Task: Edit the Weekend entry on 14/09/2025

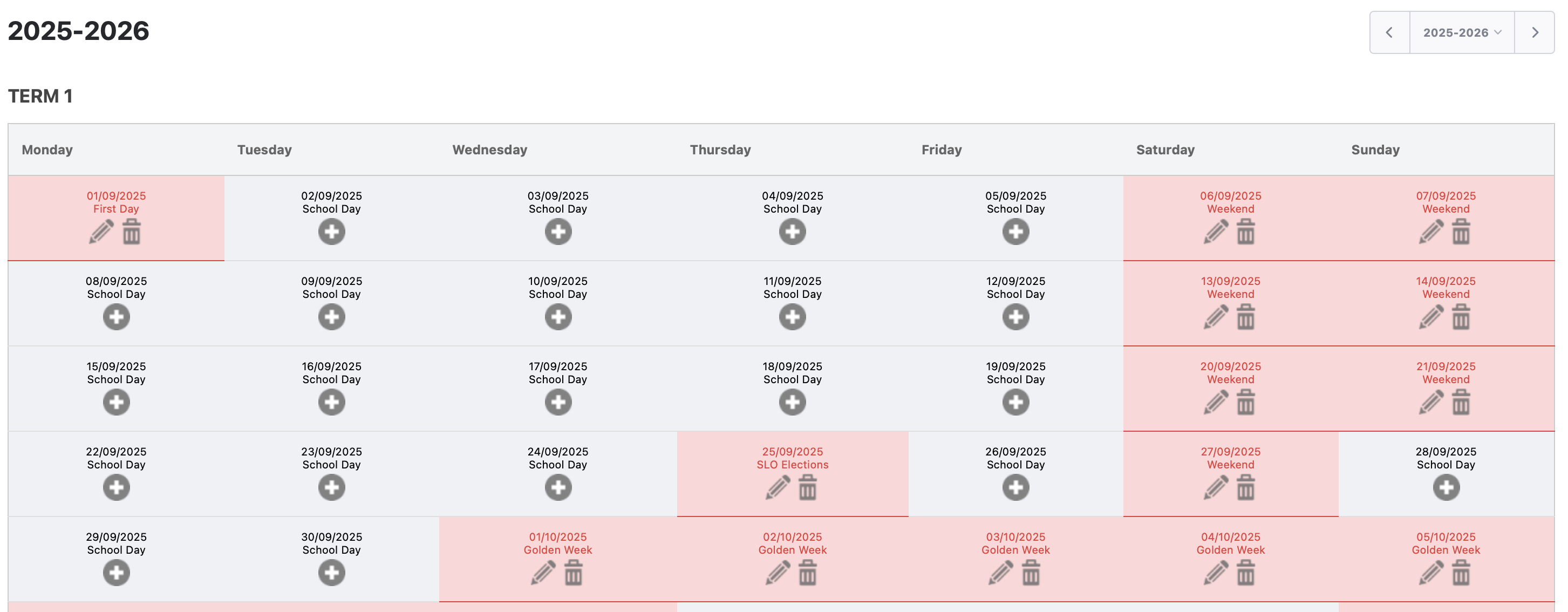Action: pos(1431,317)
